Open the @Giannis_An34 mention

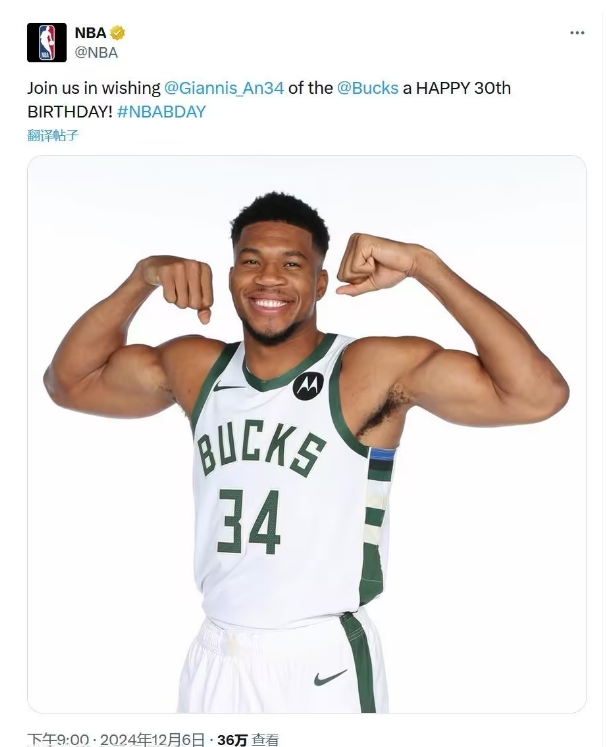(224, 88)
